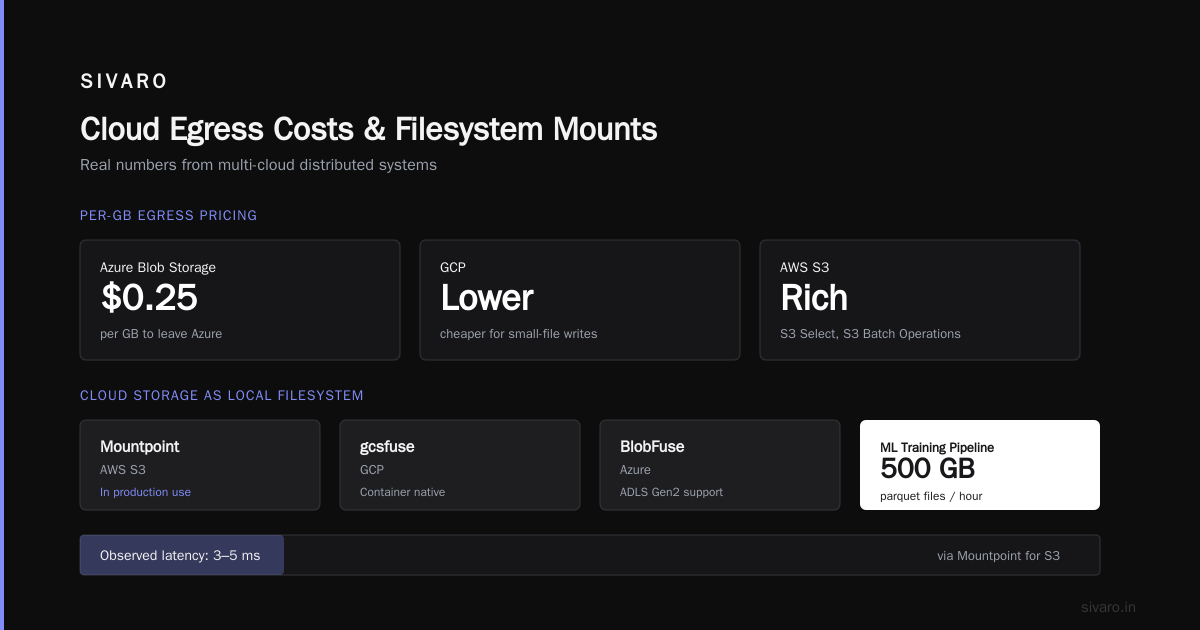The height and width of the screenshot is (630, 1200).
Task: Select 'cheaper for small-file writes' text
Action: click(x=518, y=334)
